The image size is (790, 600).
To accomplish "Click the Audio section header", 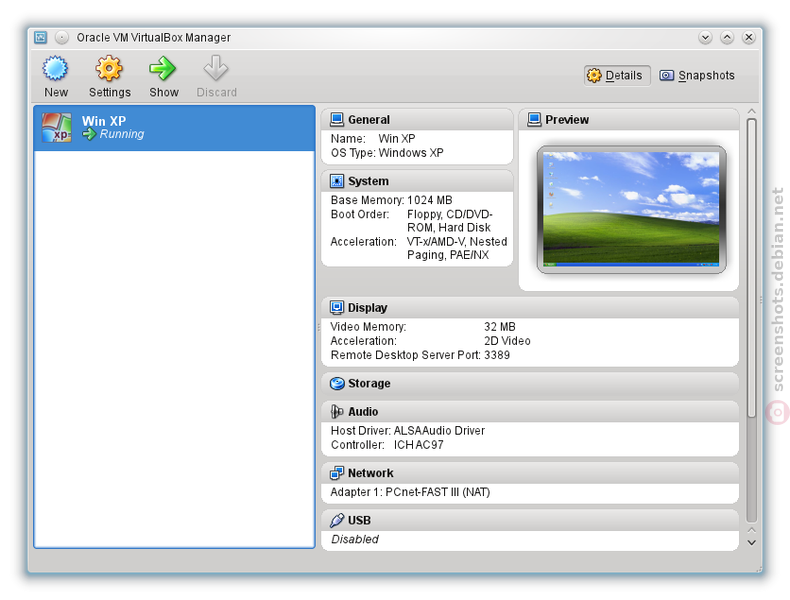I will 530,412.
